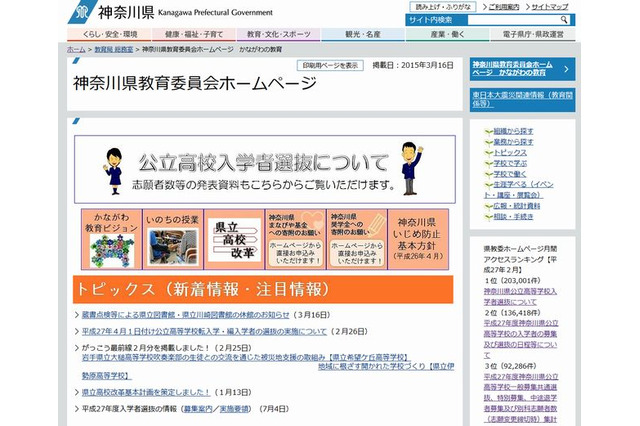Click the arrow in かながわの教育 box
Screen dimensions: 640x426
[566, 69]
